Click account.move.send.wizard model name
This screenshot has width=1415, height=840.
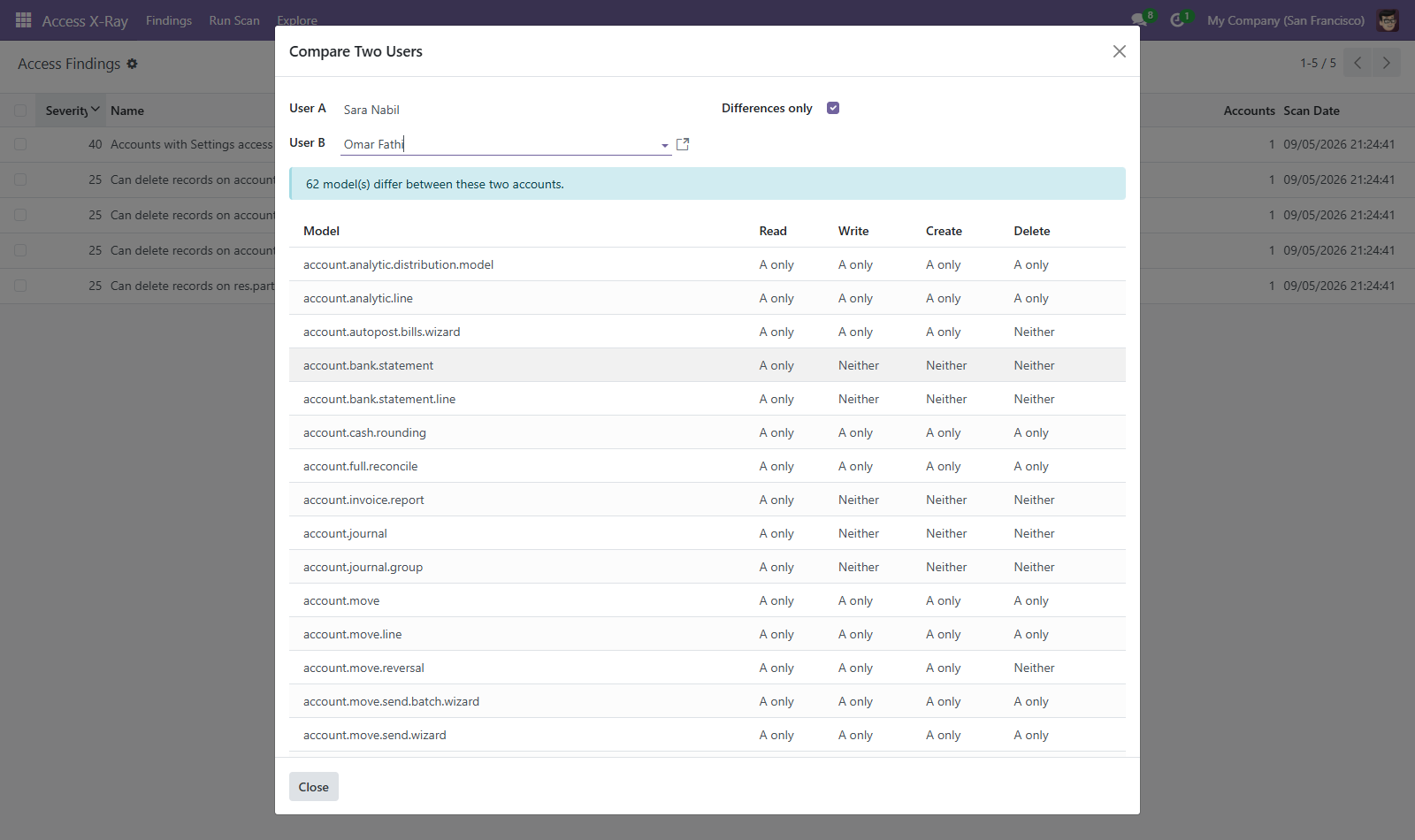point(375,735)
